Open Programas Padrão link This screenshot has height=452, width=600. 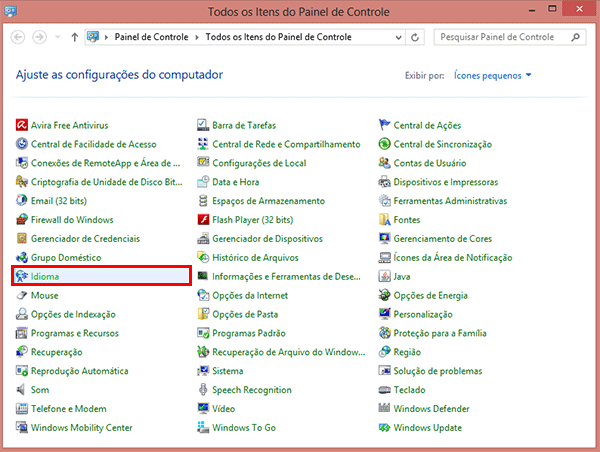click(249, 333)
